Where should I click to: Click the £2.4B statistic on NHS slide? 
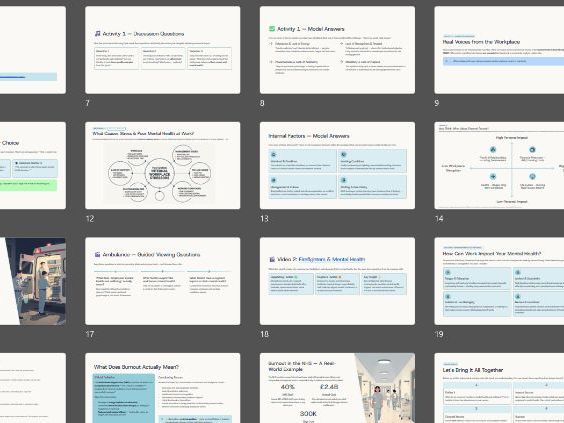click(329, 387)
